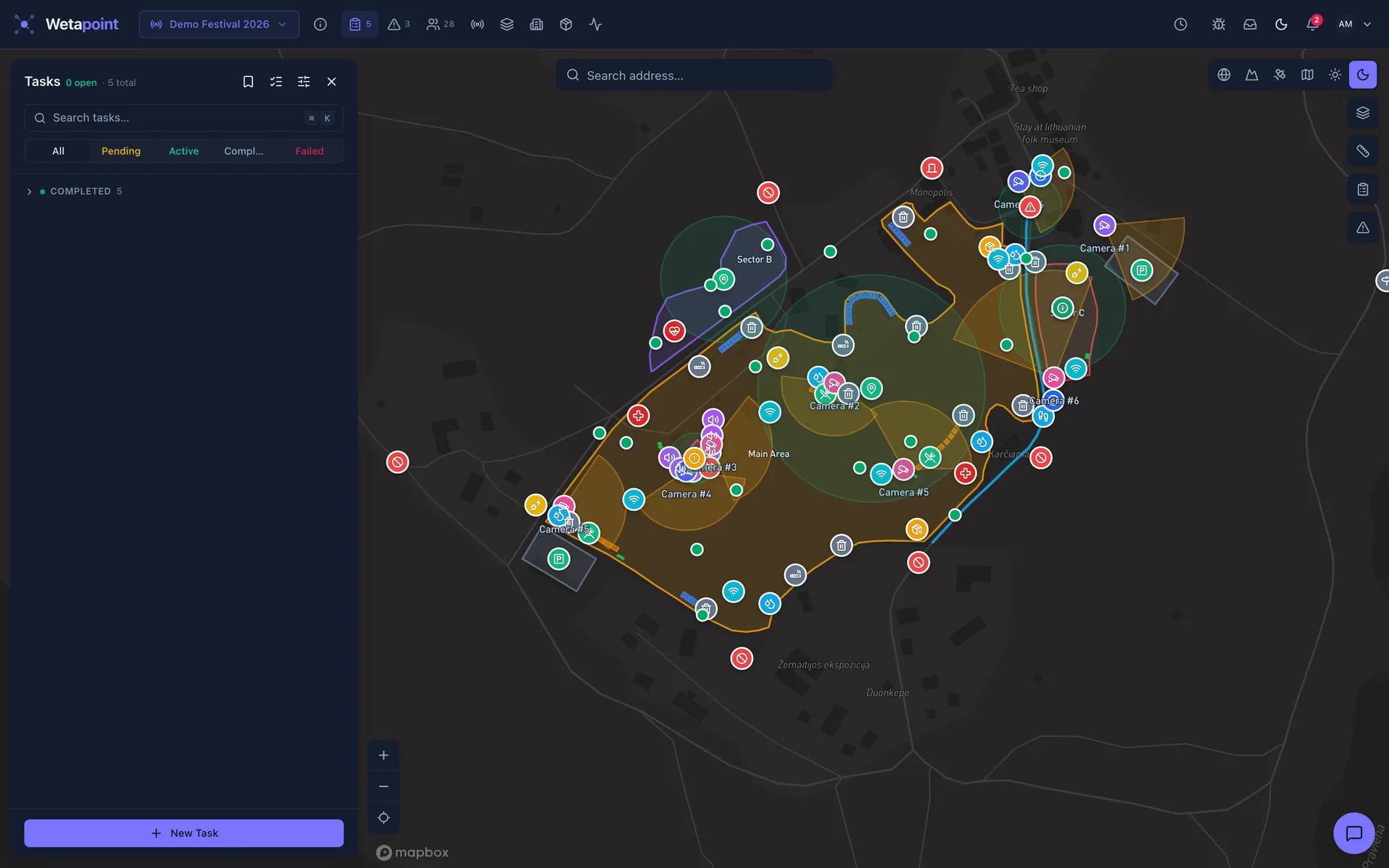This screenshot has width=1389, height=868.
Task: Open the AM user account menu
Action: pos(1354,25)
